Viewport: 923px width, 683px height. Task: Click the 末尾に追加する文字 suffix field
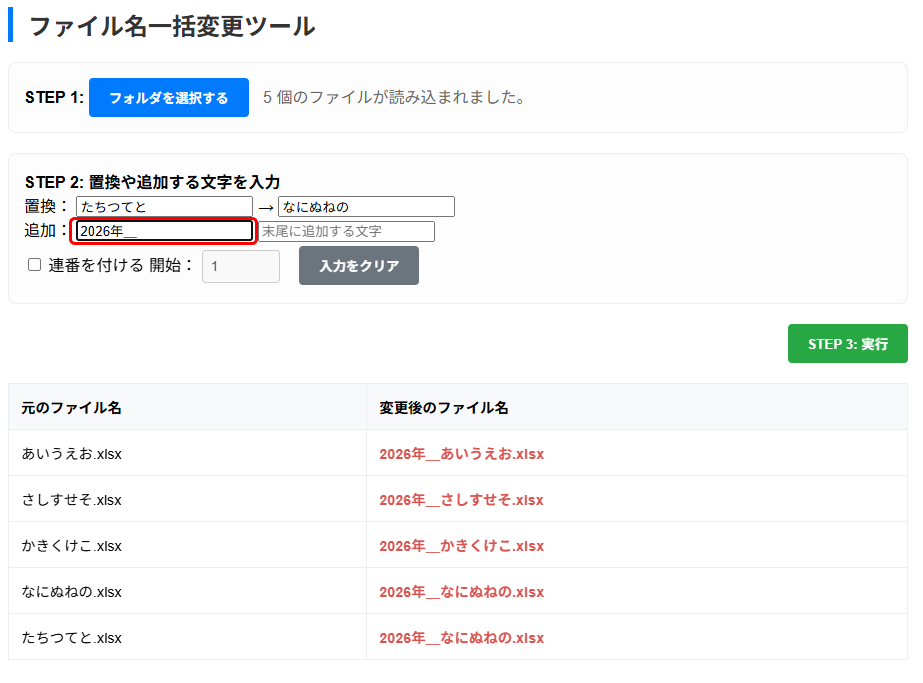pos(346,231)
